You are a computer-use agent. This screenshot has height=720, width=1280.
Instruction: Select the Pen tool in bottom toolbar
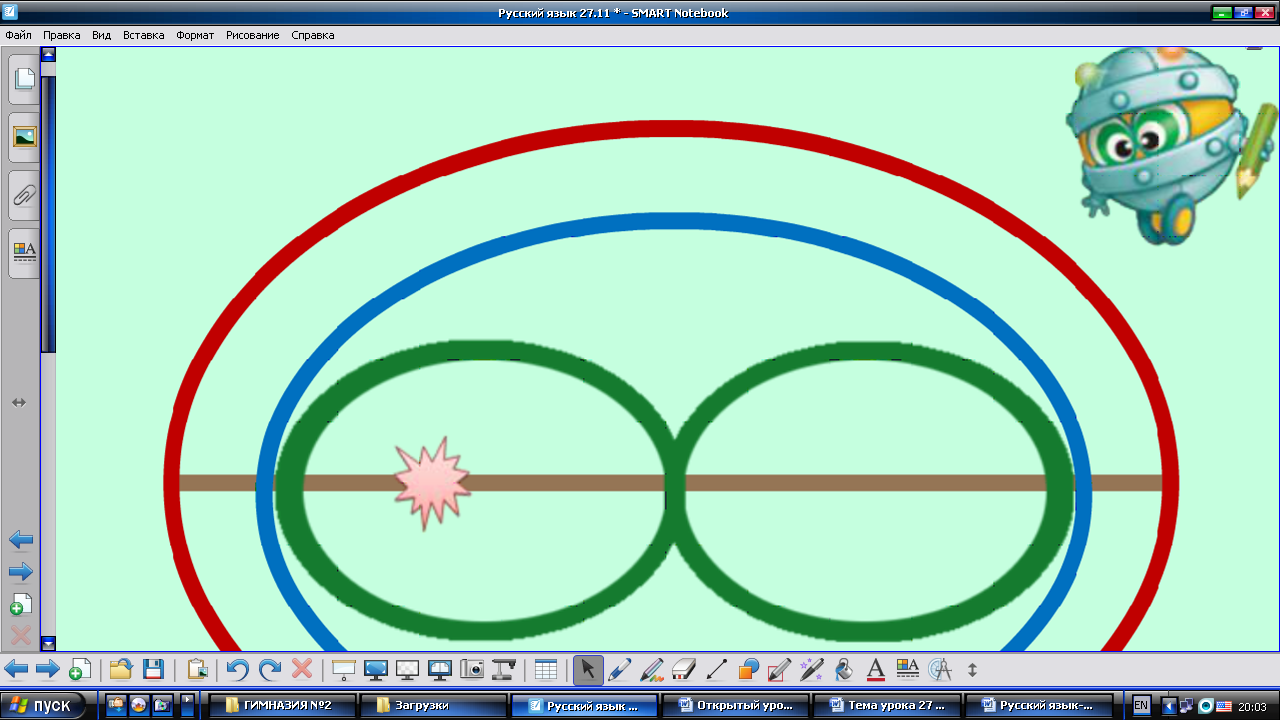[619, 669]
